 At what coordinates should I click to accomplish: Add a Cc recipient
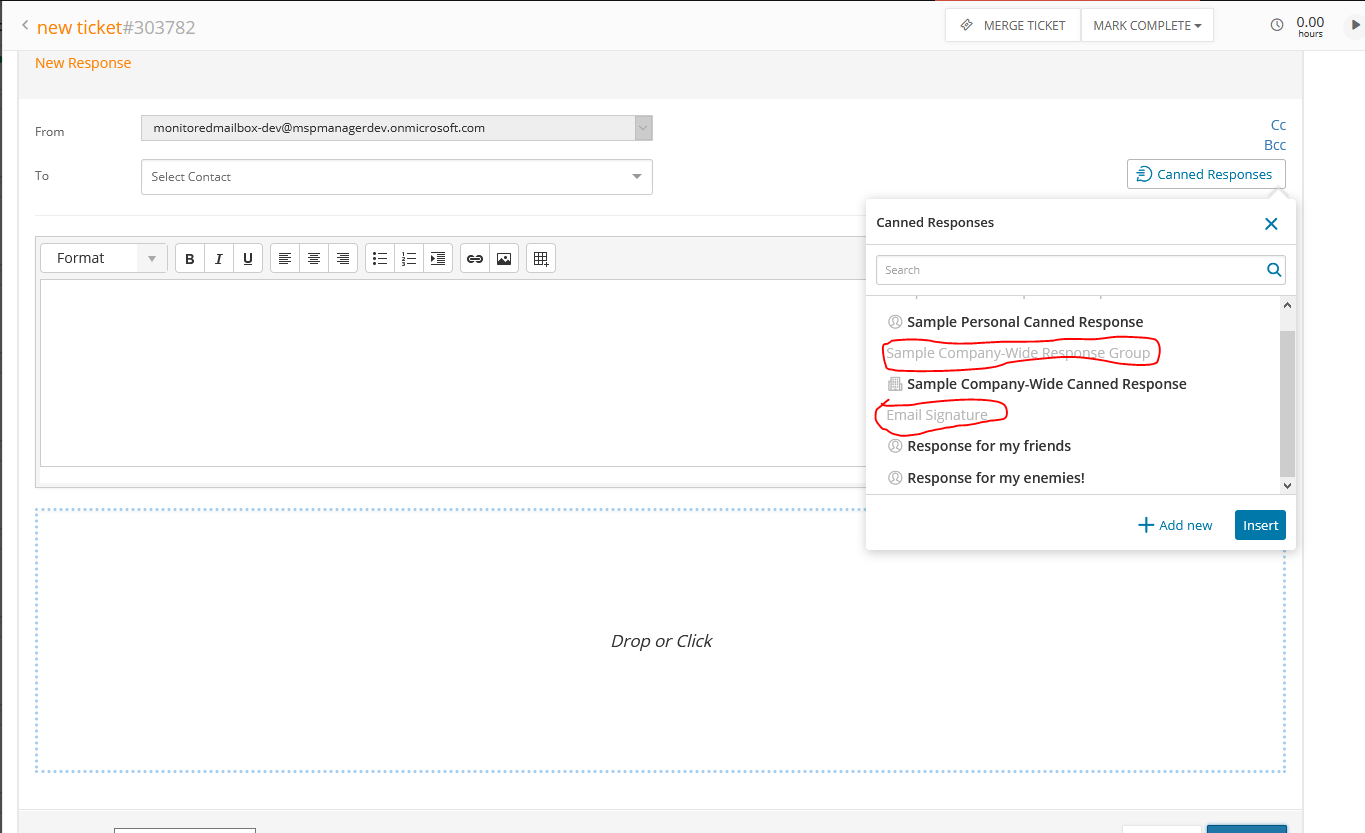pos(1278,124)
